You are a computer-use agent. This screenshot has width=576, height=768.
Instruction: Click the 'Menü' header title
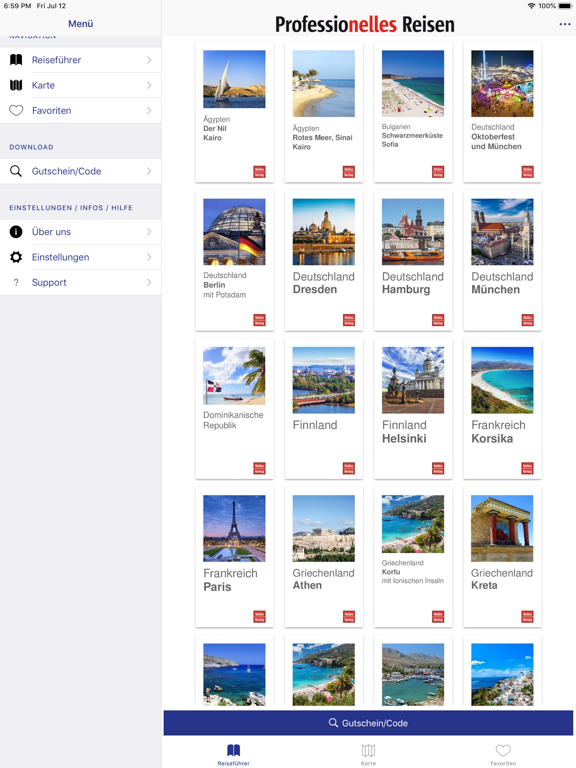(80, 24)
